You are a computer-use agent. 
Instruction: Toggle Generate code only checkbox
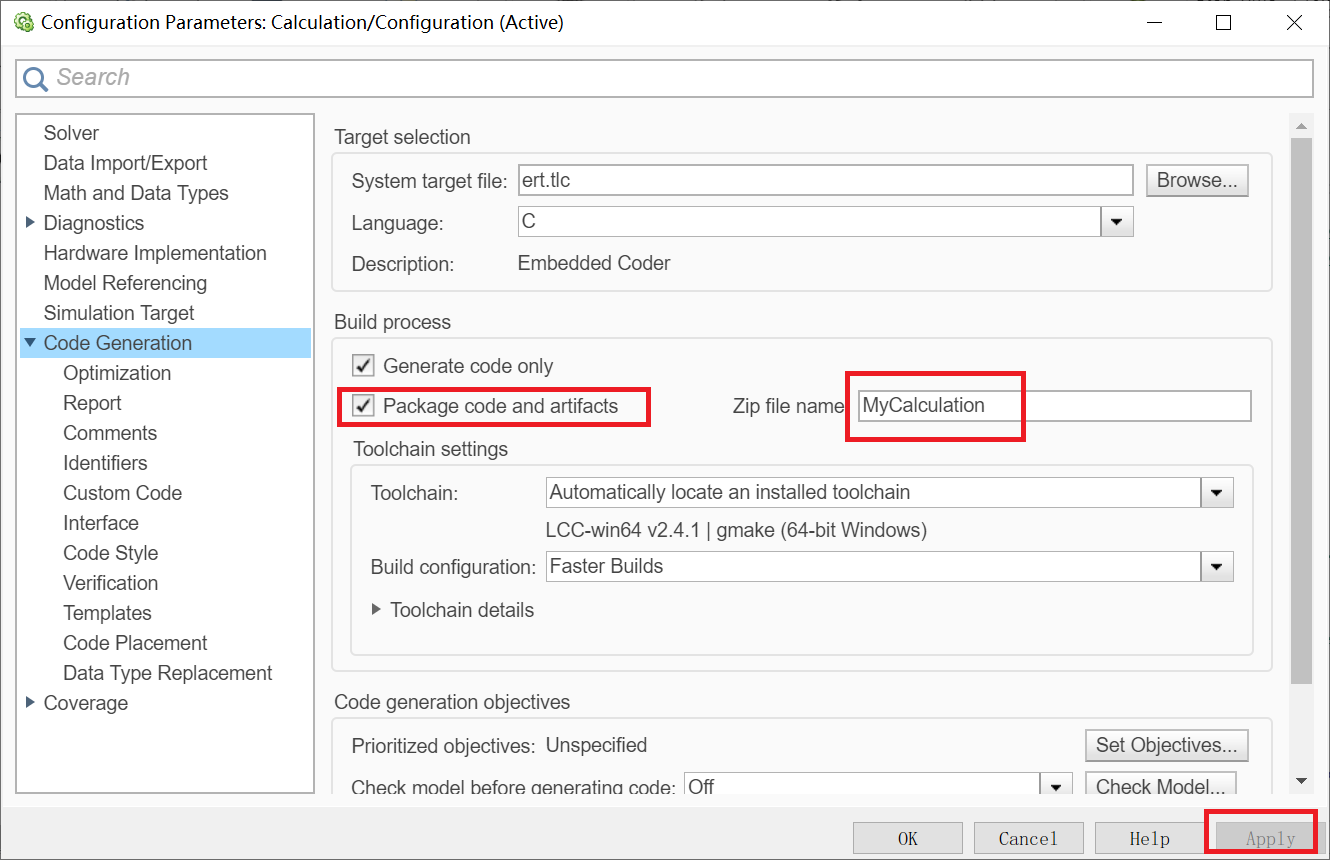[x=364, y=366]
